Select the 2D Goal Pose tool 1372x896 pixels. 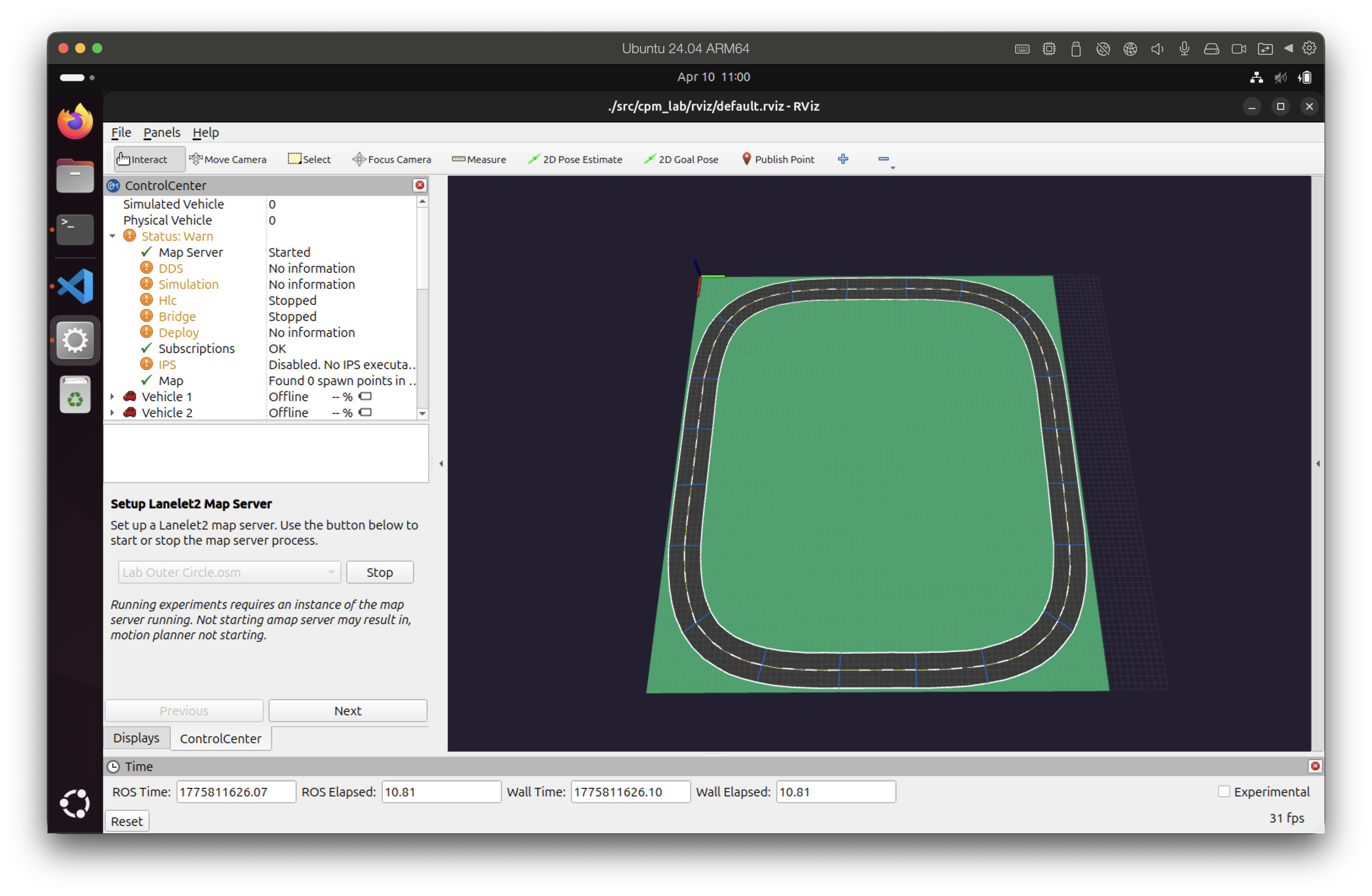[x=681, y=159]
